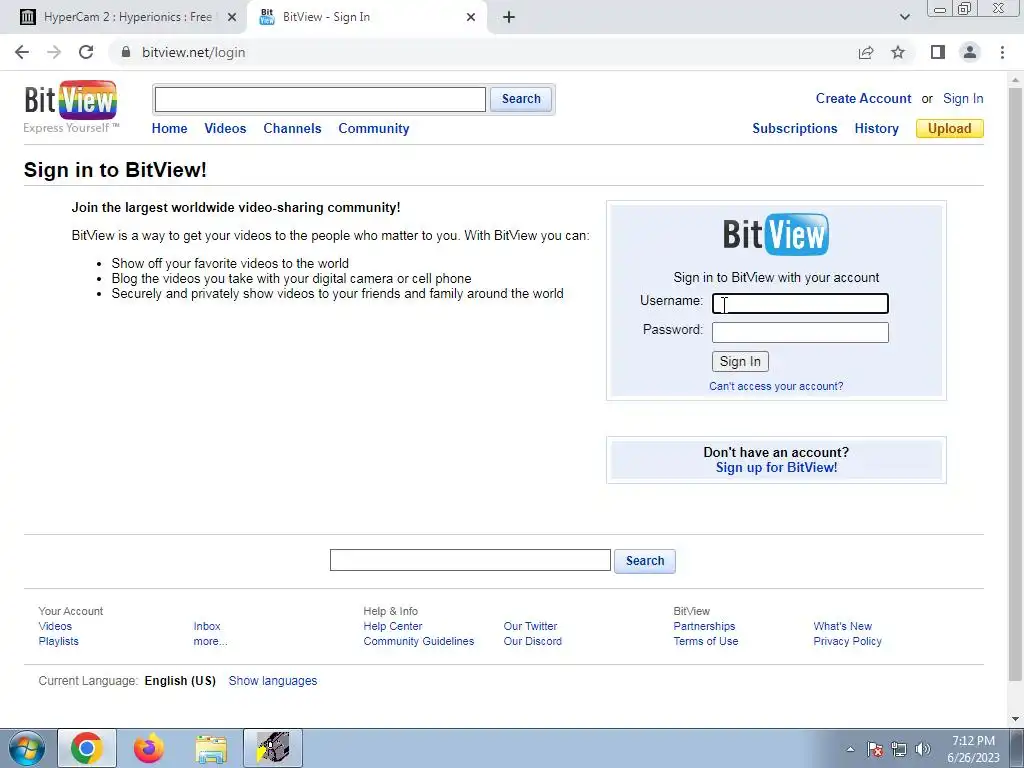Open Our Discord link

[532, 641]
